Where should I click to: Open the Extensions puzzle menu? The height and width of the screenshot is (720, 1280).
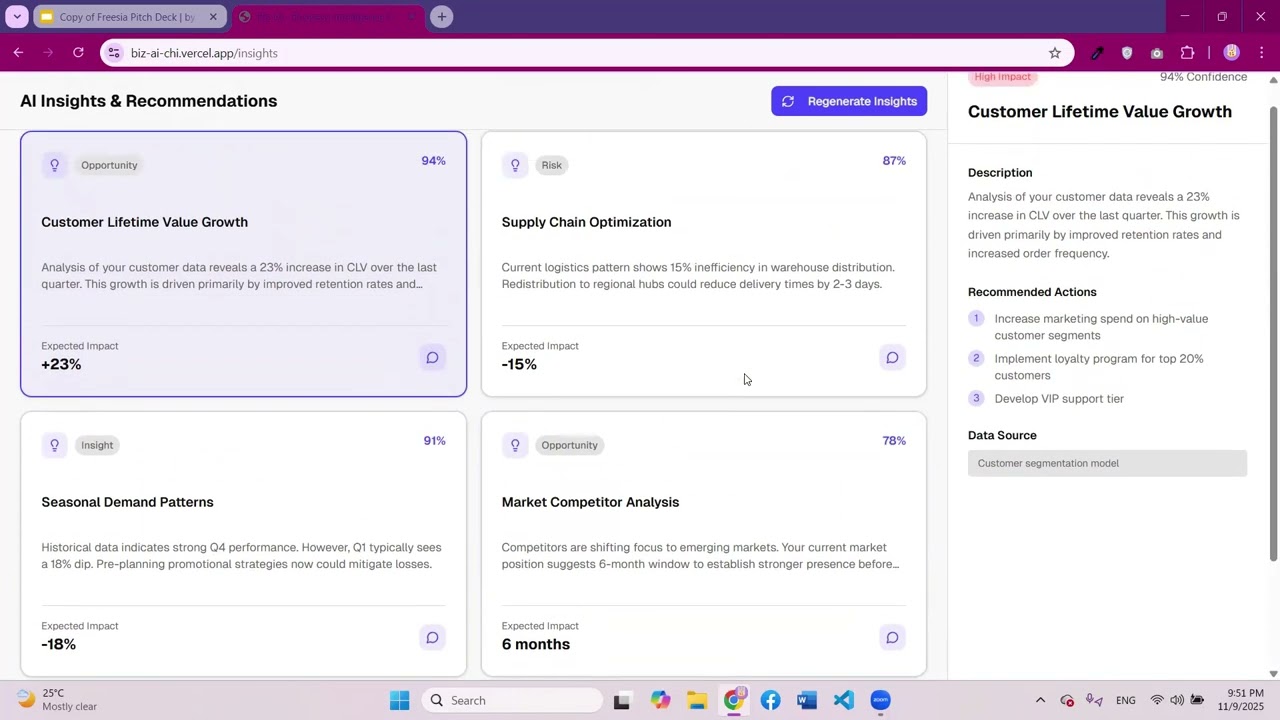click(x=1187, y=53)
